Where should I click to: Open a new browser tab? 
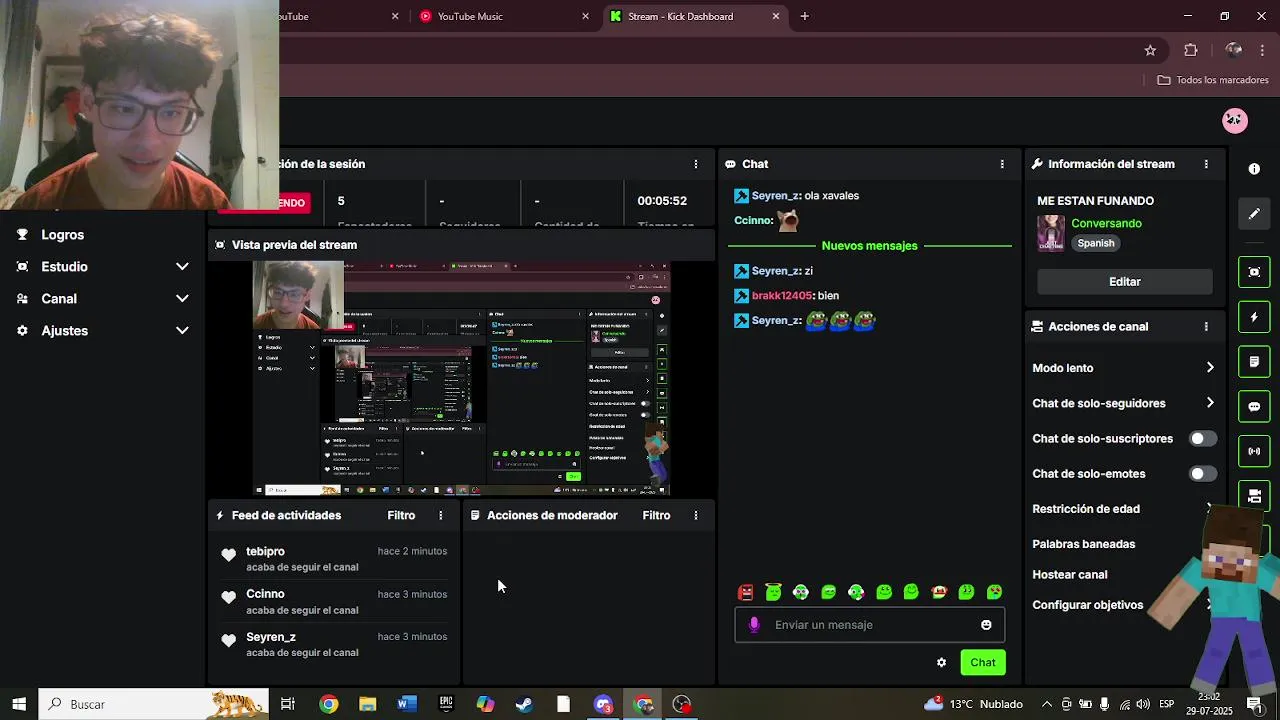pyautogui.click(x=804, y=16)
